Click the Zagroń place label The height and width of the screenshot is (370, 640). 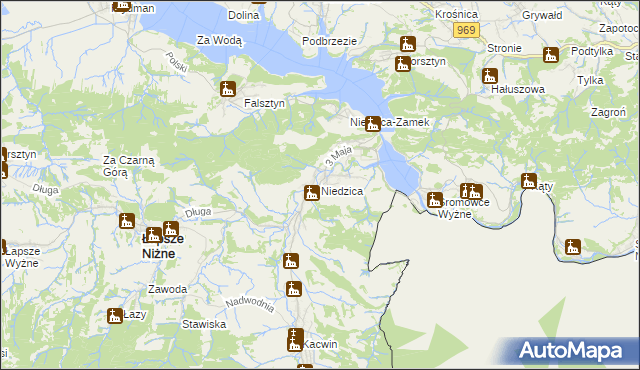pyautogui.click(x=608, y=112)
